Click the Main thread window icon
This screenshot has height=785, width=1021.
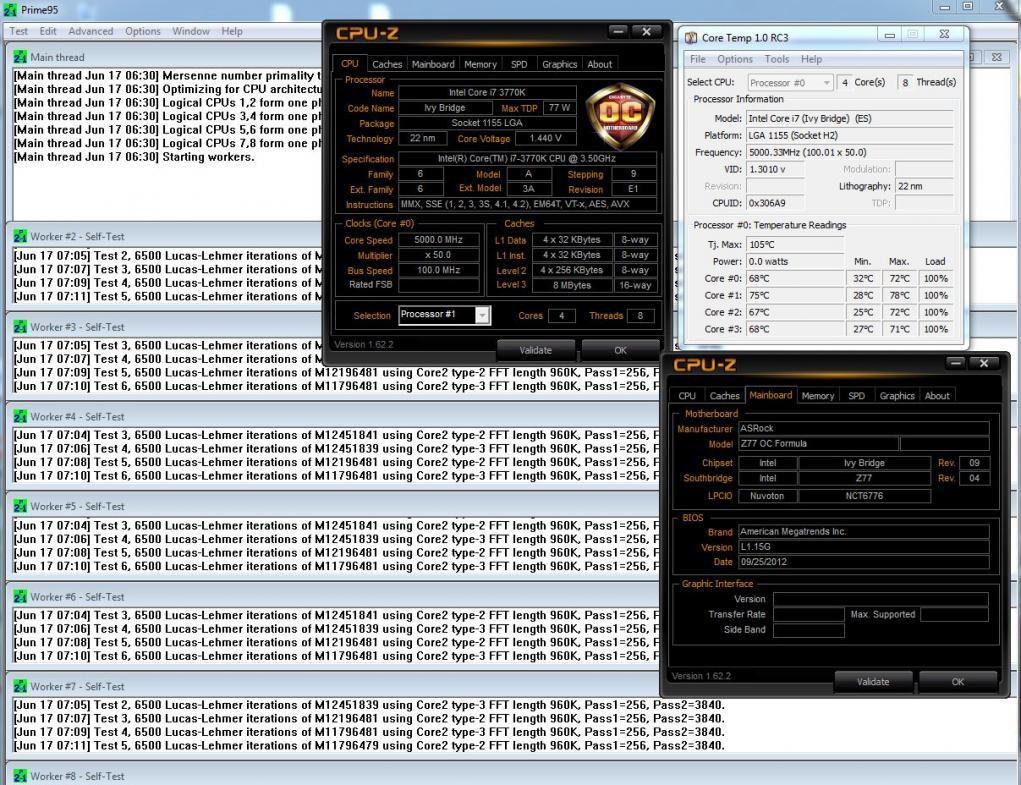pyautogui.click(x=20, y=57)
